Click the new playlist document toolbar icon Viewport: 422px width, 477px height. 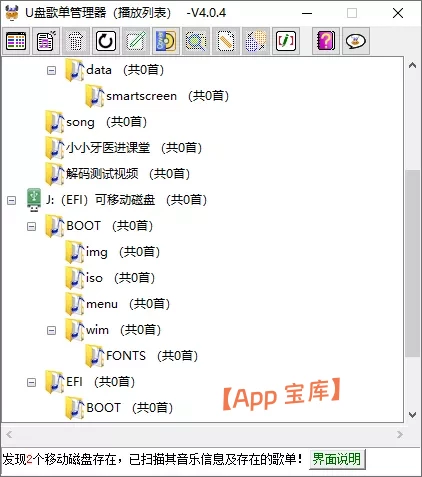[46, 41]
